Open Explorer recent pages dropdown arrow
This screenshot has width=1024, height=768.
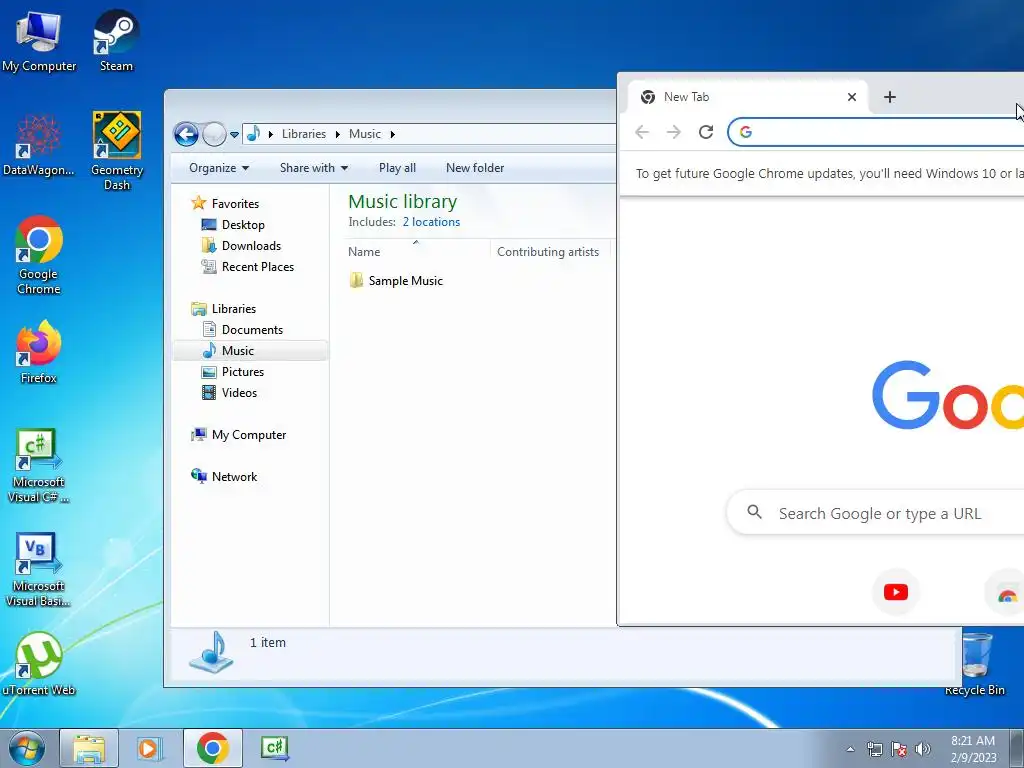(234, 135)
